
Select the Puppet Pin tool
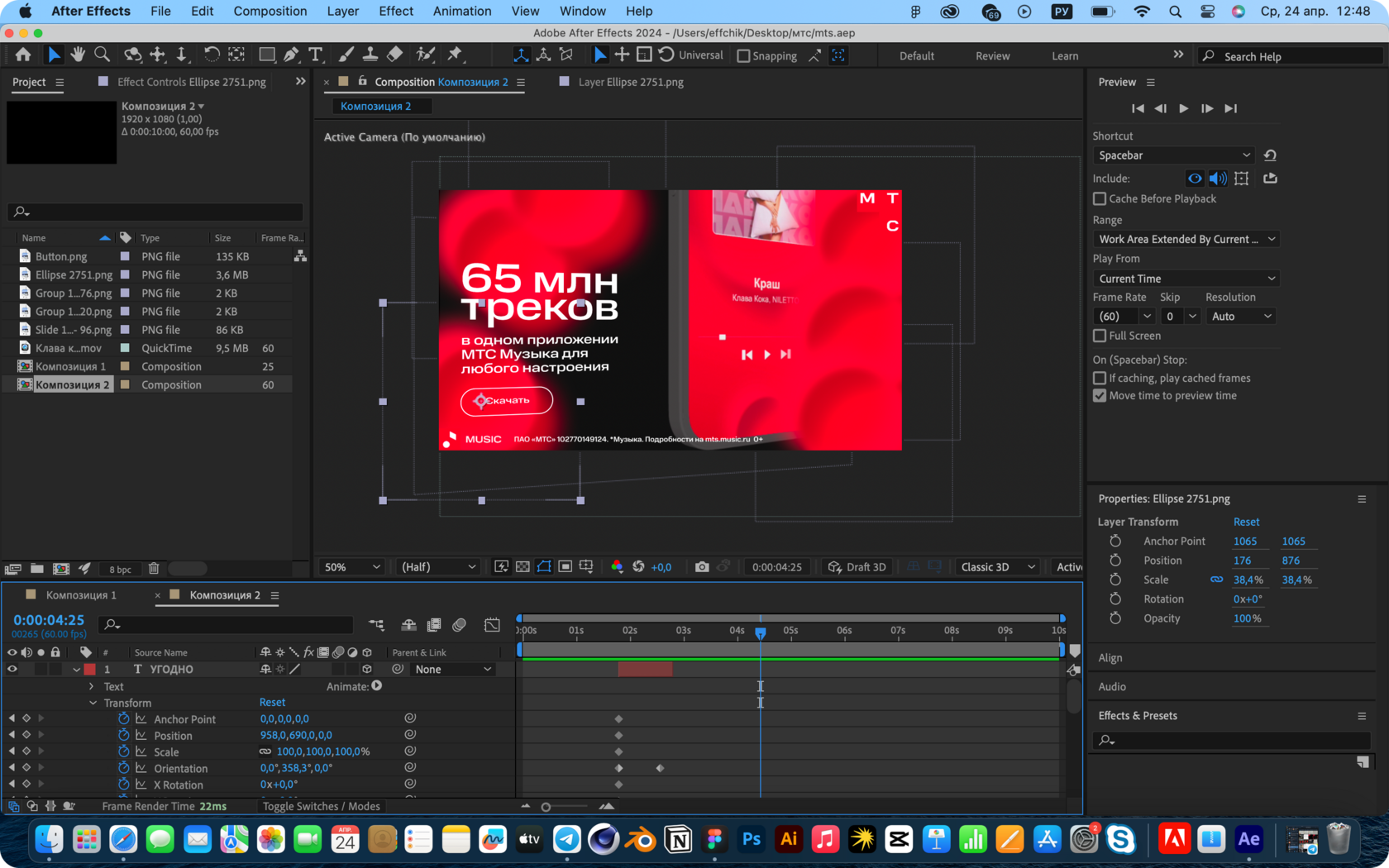(x=455, y=55)
